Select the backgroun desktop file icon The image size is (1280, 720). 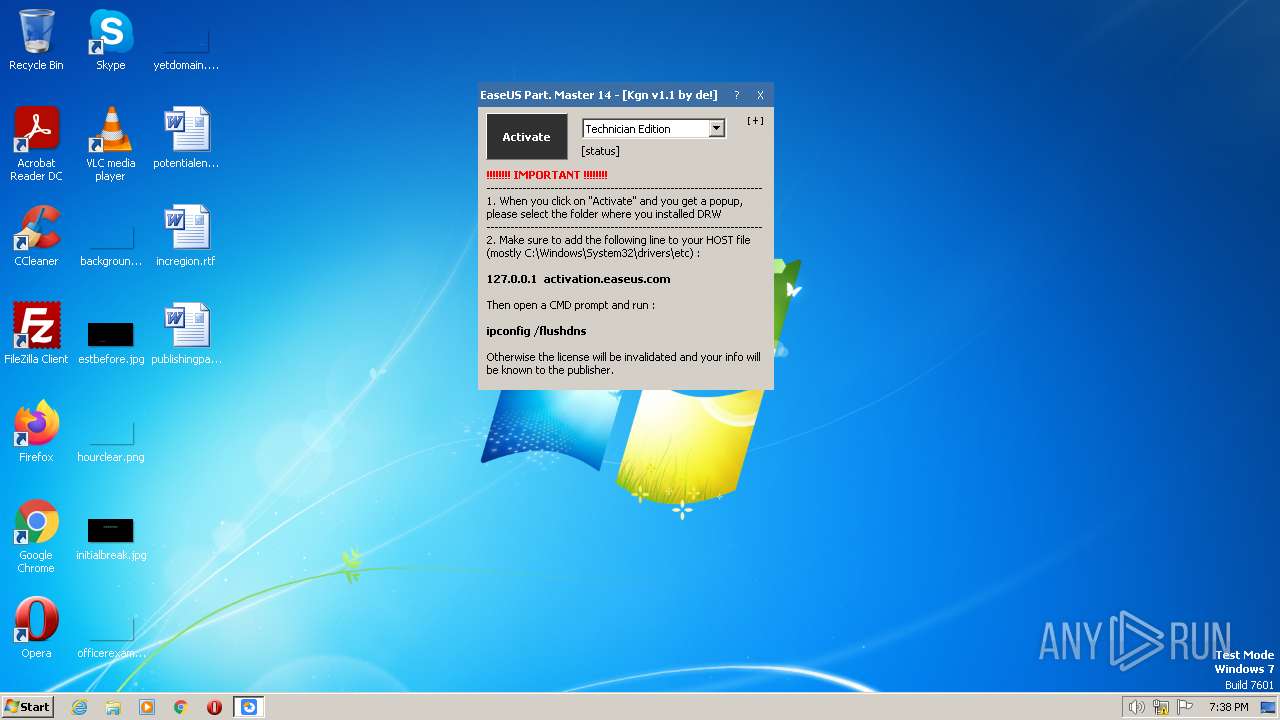tap(110, 243)
